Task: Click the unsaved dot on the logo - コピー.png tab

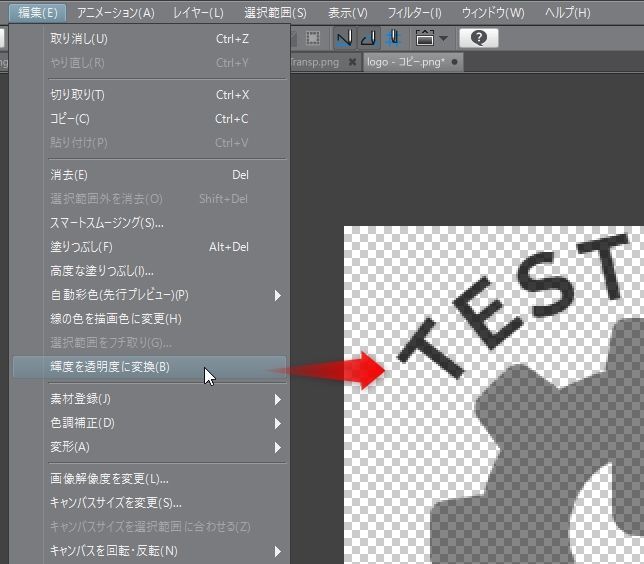Action: [x=454, y=62]
